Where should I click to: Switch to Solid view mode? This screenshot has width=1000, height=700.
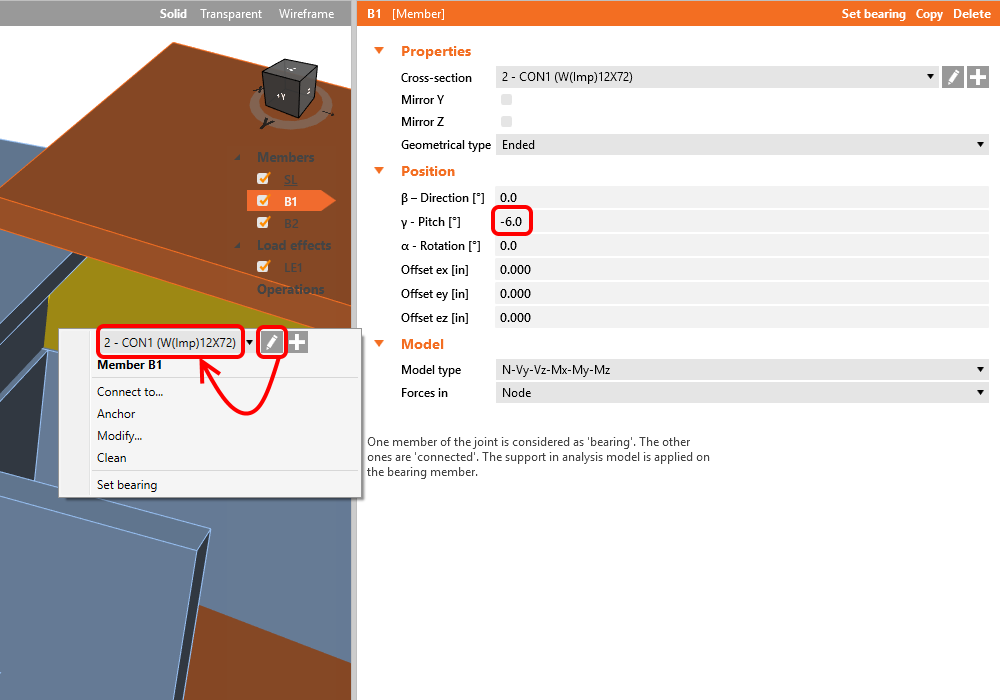coord(173,13)
